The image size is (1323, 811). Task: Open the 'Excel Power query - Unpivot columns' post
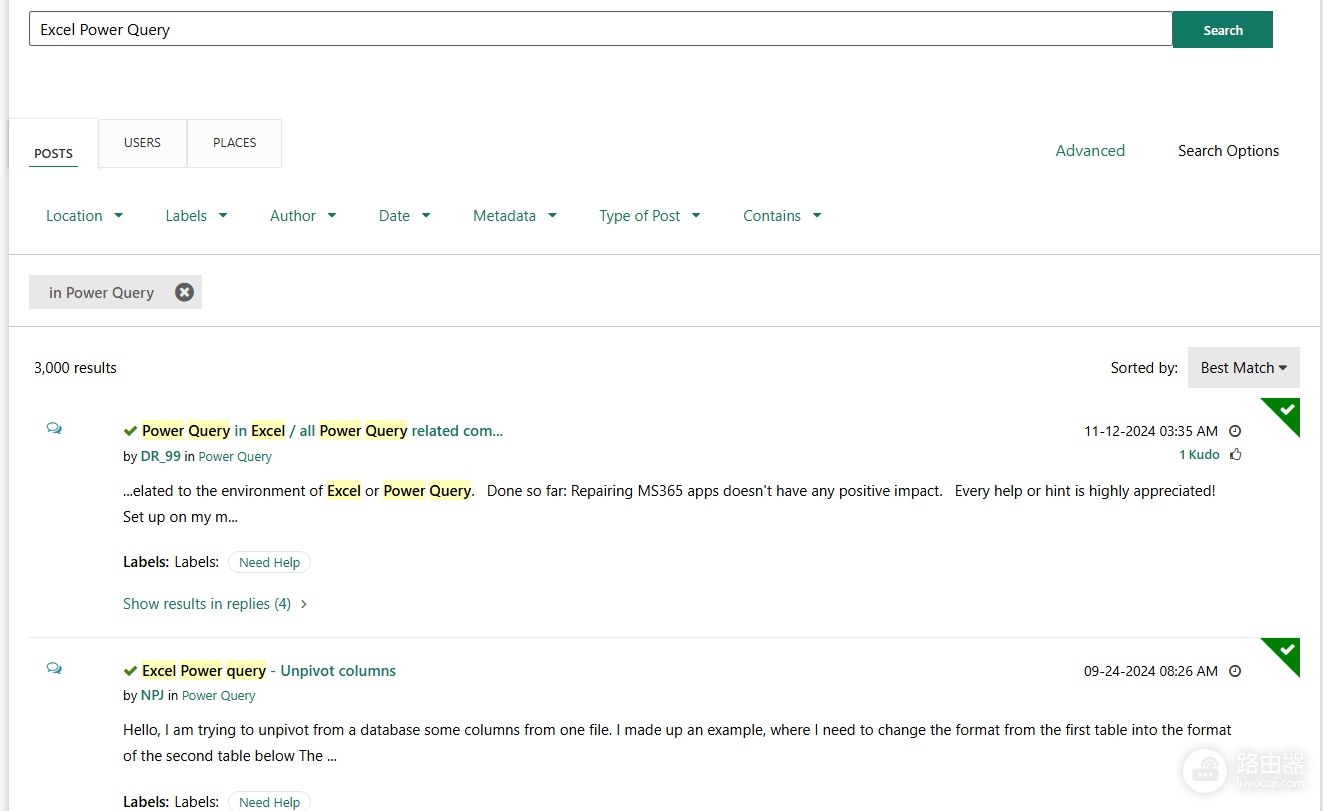(269, 671)
